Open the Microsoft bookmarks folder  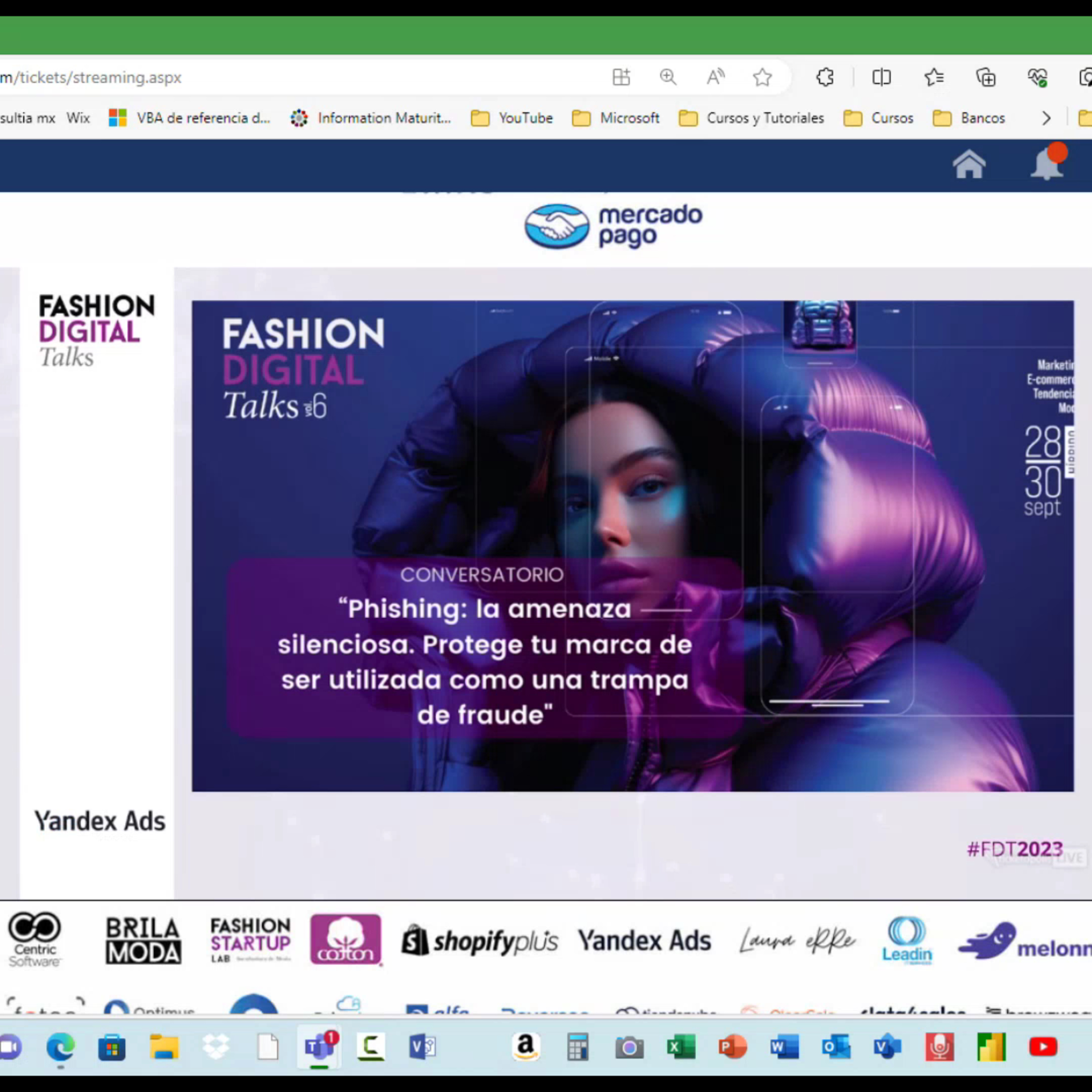(x=616, y=118)
